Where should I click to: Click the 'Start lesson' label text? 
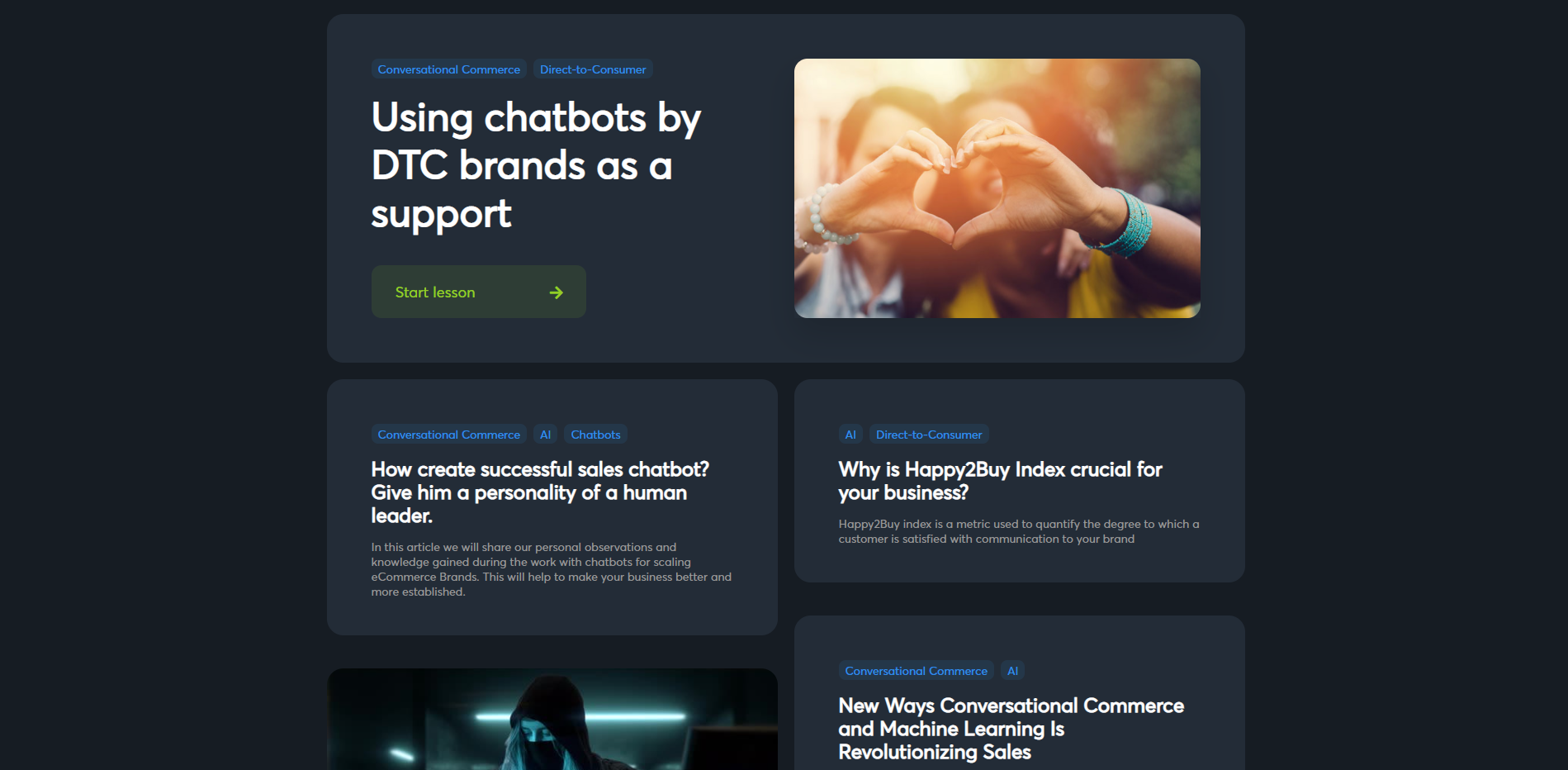click(x=435, y=292)
